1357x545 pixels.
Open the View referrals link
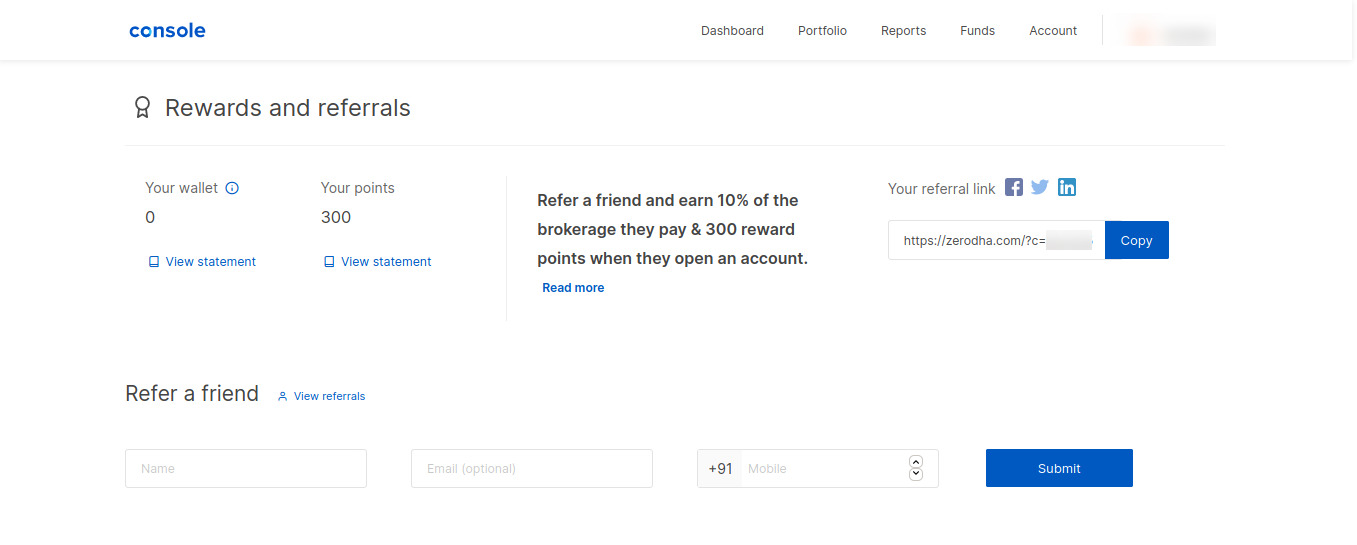coord(321,396)
